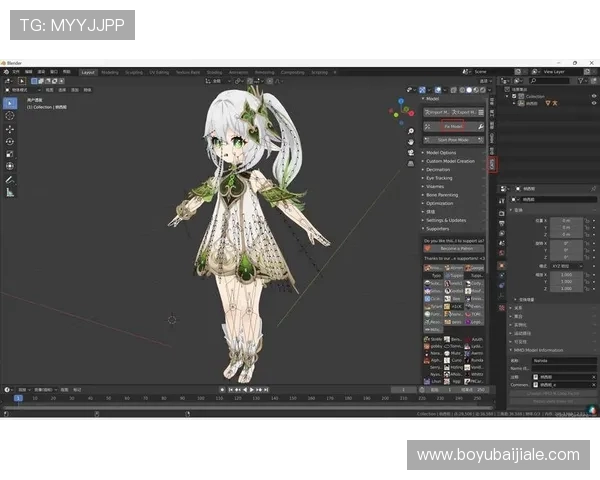Select the Rotate tool
The image size is (600, 480).
(10, 141)
